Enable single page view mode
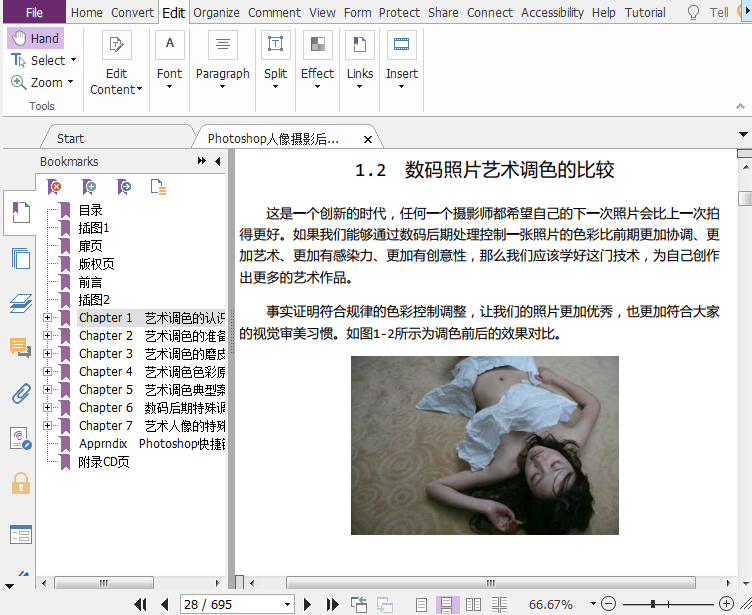The image size is (752, 615). [422, 604]
